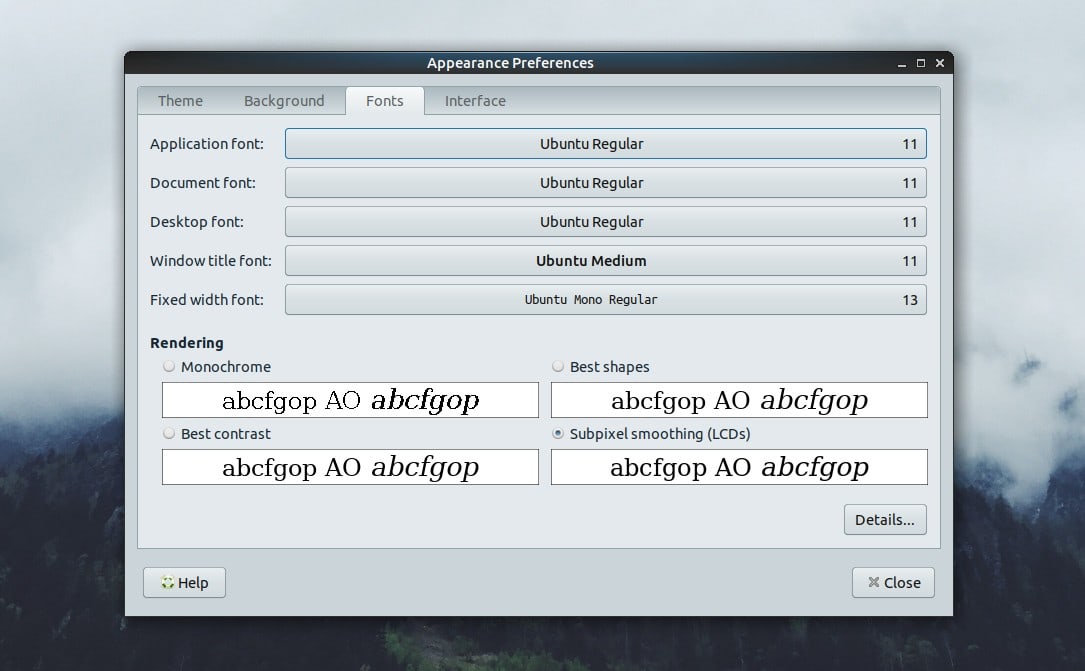Click the Monochrome font preview sample

click(350, 401)
